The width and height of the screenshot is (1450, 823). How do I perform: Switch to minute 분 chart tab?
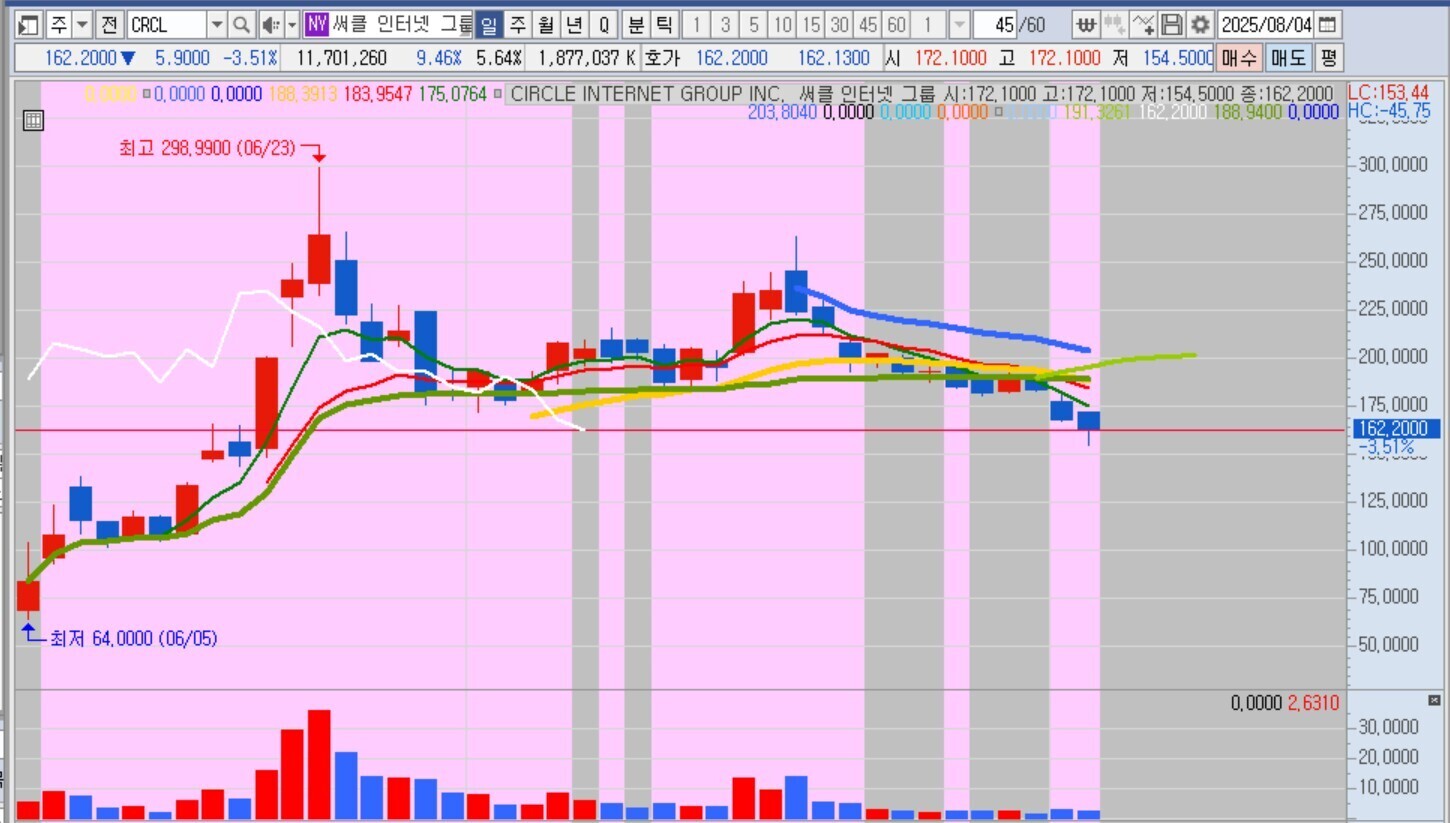(x=636, y=25)
